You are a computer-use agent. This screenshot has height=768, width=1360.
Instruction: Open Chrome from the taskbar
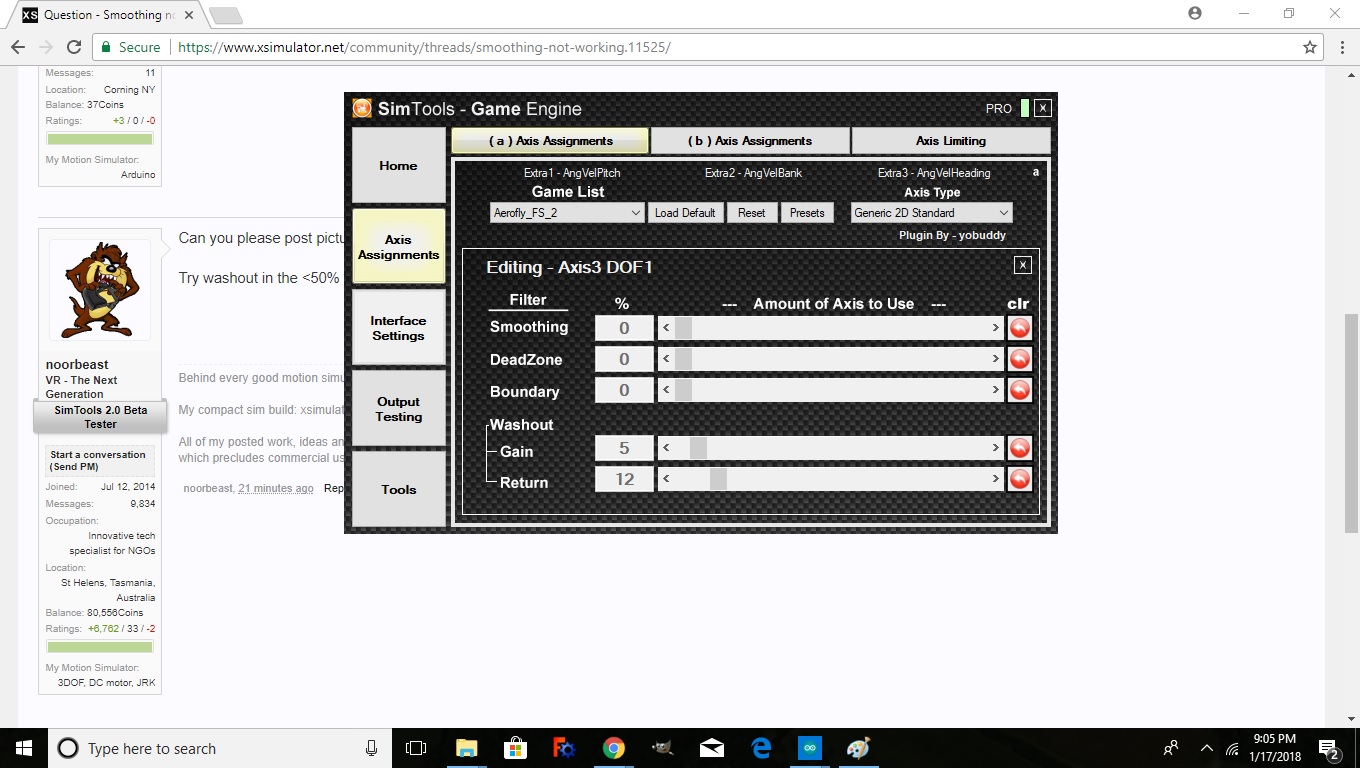point(613,748)
